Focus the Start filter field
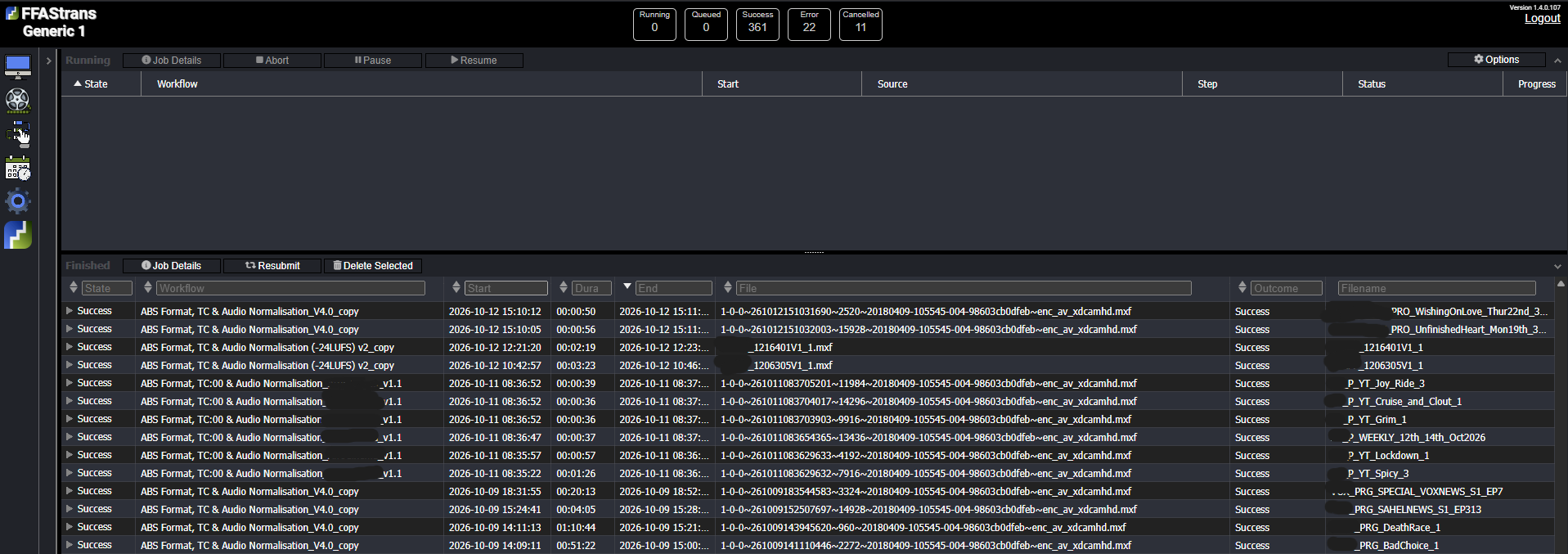Viewport: 1568px width, 554px height. pyautogui.click(x=506, y=288)
